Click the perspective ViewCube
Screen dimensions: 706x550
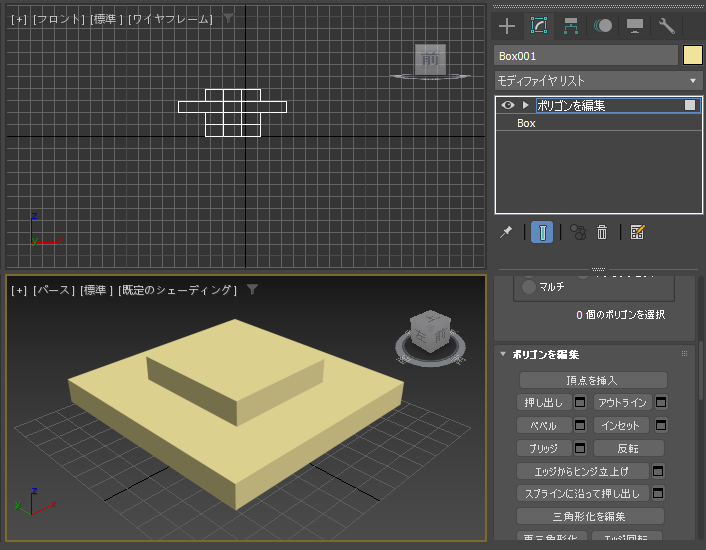(x=430, y=332)
